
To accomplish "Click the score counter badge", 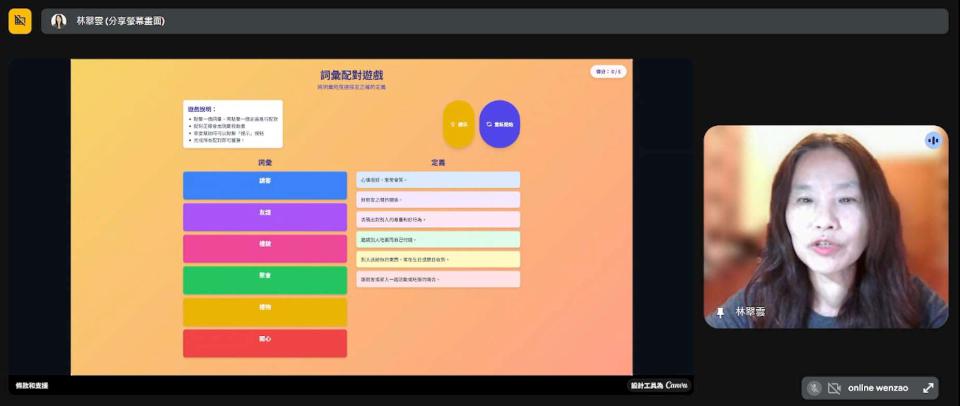I will pos(608,71).
